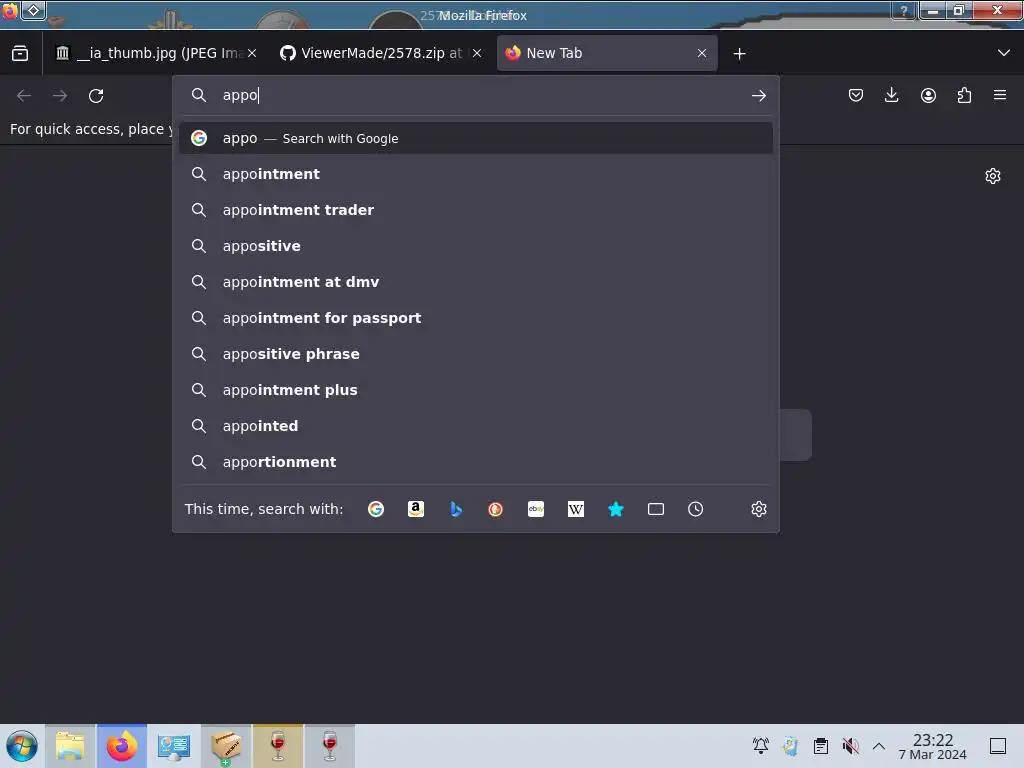The height and width of the screenshot is (768, 1024).
Task: Search this time with Bing
Action: (x=456, y=509)
